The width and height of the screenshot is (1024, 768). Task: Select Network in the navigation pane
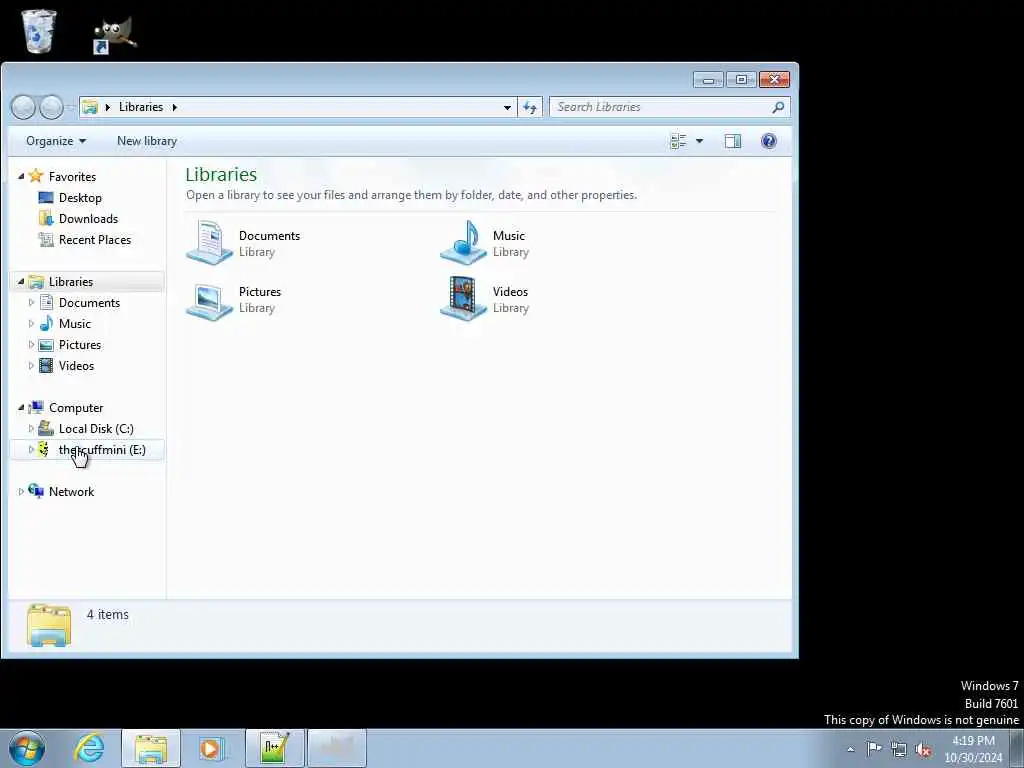click(71, 492)
